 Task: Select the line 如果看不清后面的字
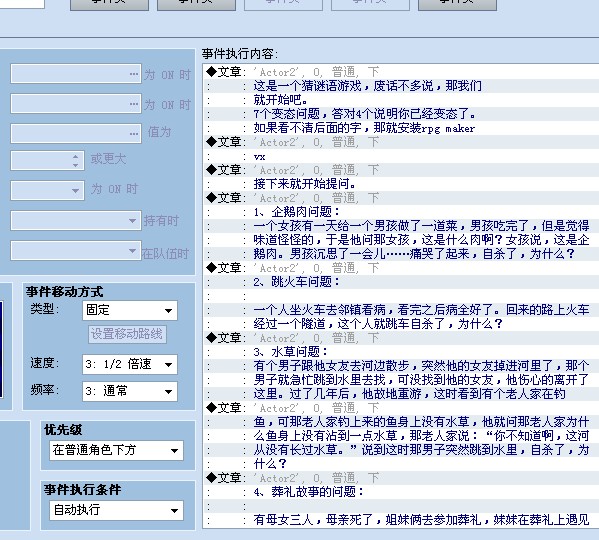[401, 128]
